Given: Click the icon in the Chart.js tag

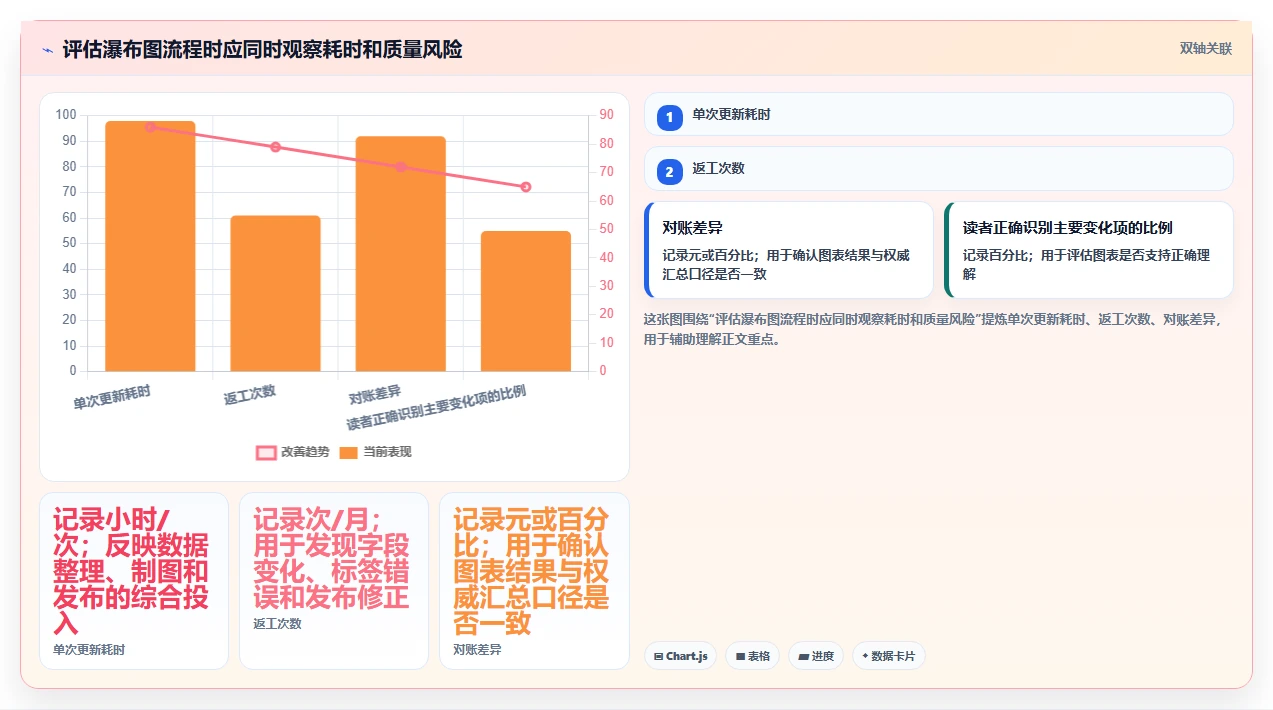Looking at the screenshot, I should click(658, 657).
